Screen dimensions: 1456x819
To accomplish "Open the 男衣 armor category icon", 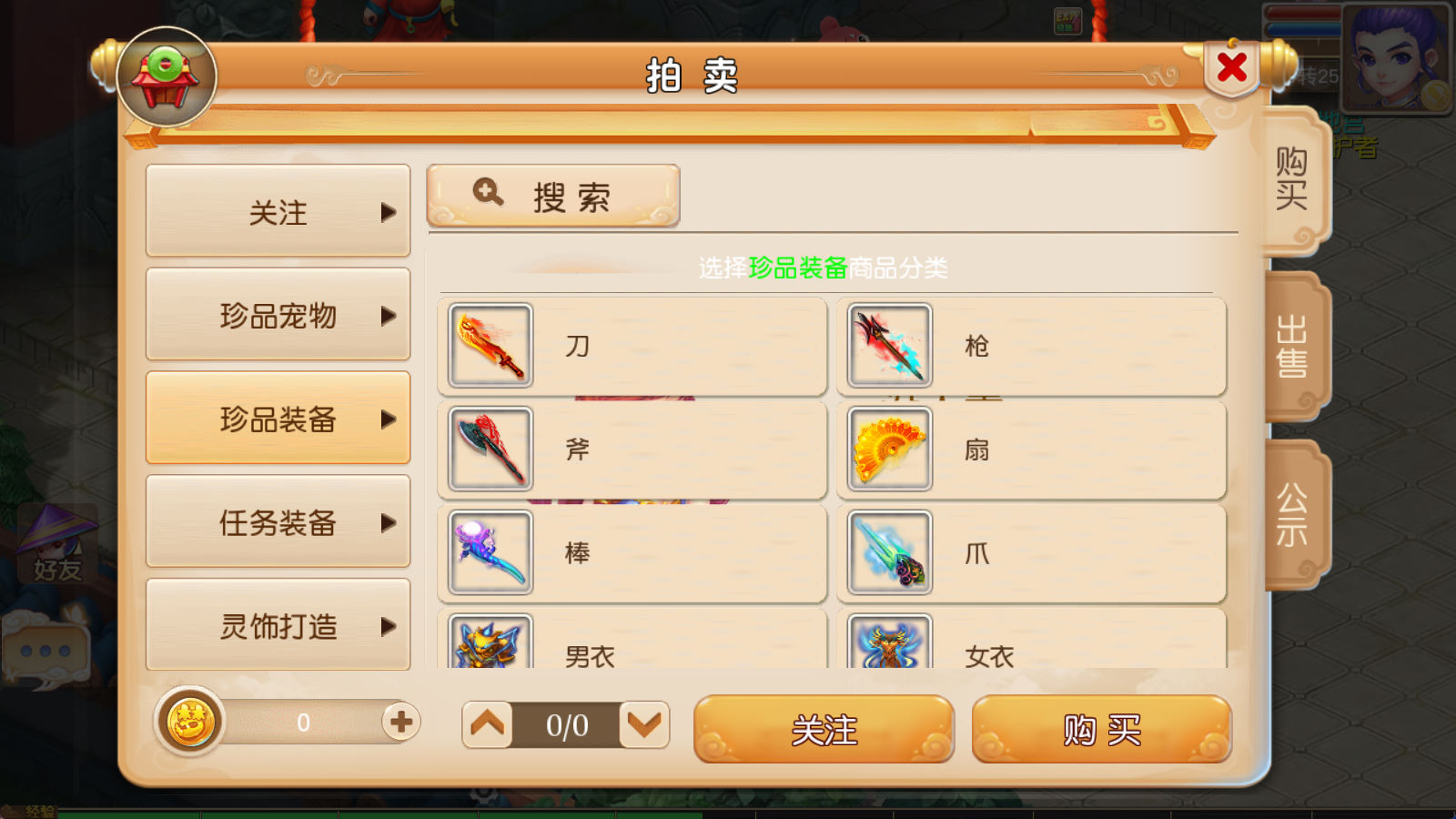I will point(490,642).
